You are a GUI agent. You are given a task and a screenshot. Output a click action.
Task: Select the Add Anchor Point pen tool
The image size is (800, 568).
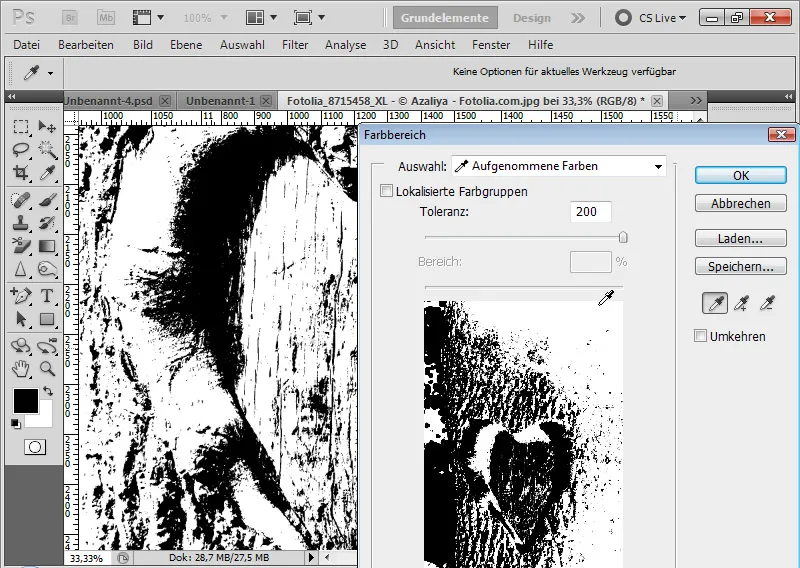coord(20,295)
